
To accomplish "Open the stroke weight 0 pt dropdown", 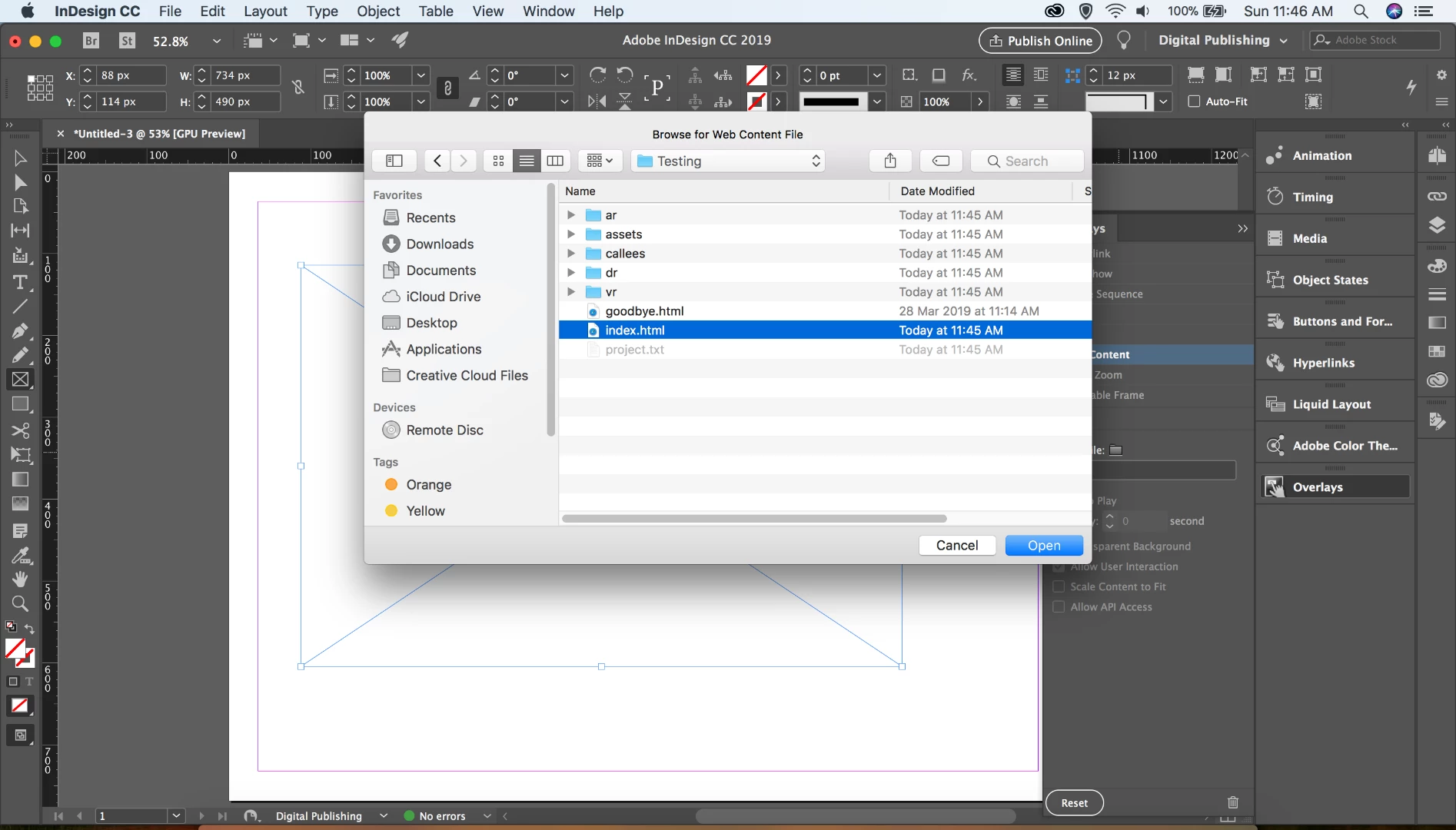I will click(876, 75).
